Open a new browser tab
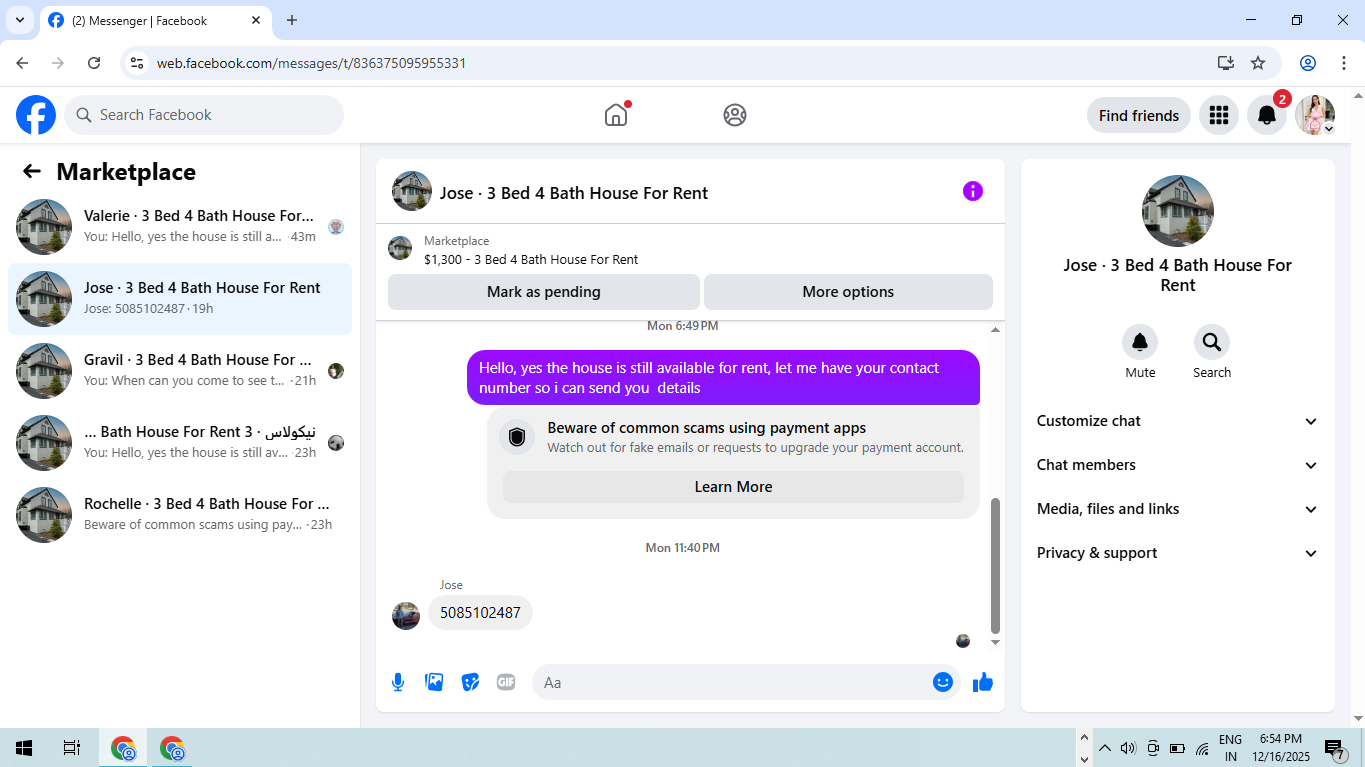The width and height of the screenshot is (1365, 767). pos(292,20)
